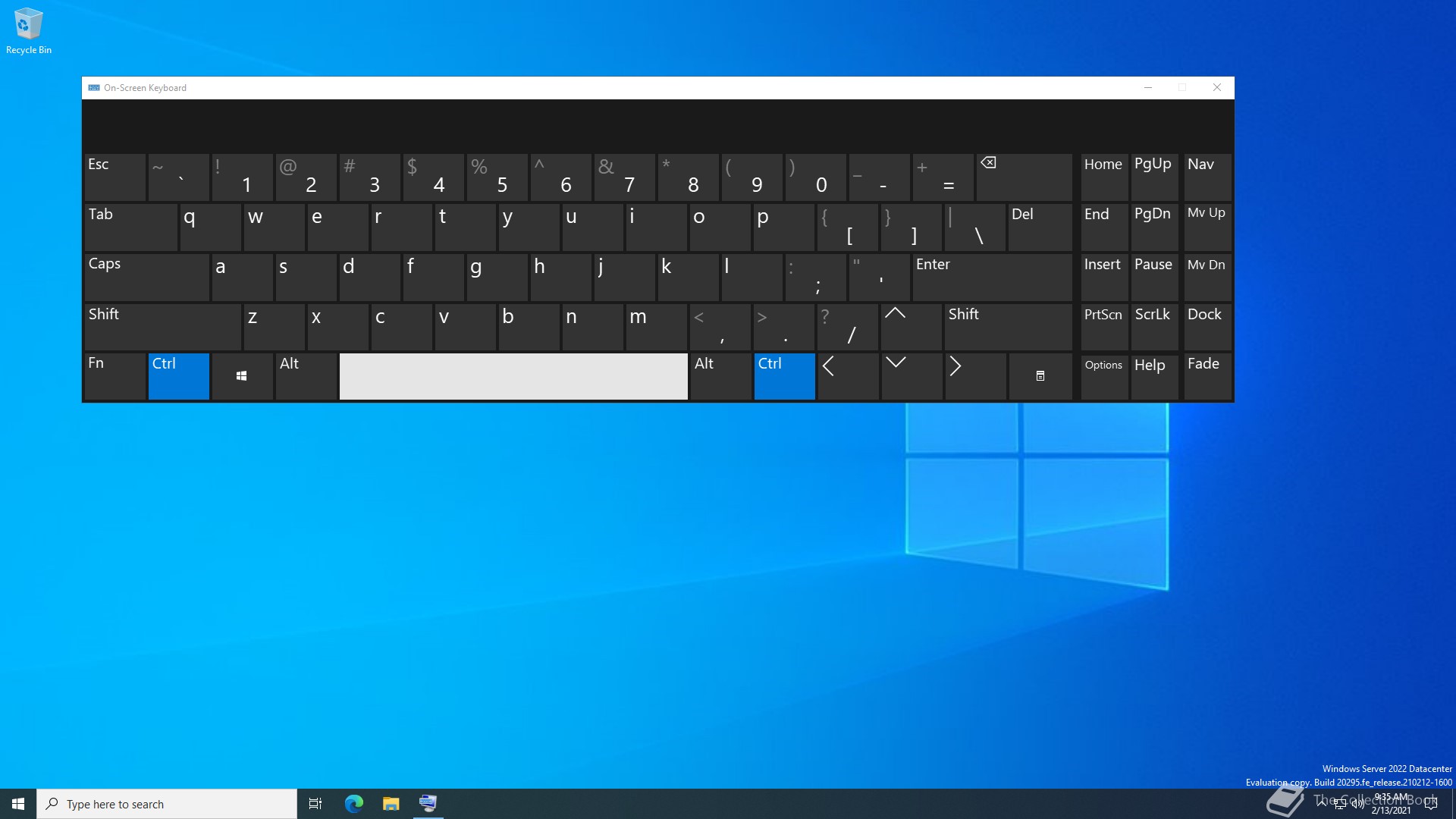Toggle the Caps lock key
The height and width of the screenshot is (819, 1456).
(x=146, y=277)
